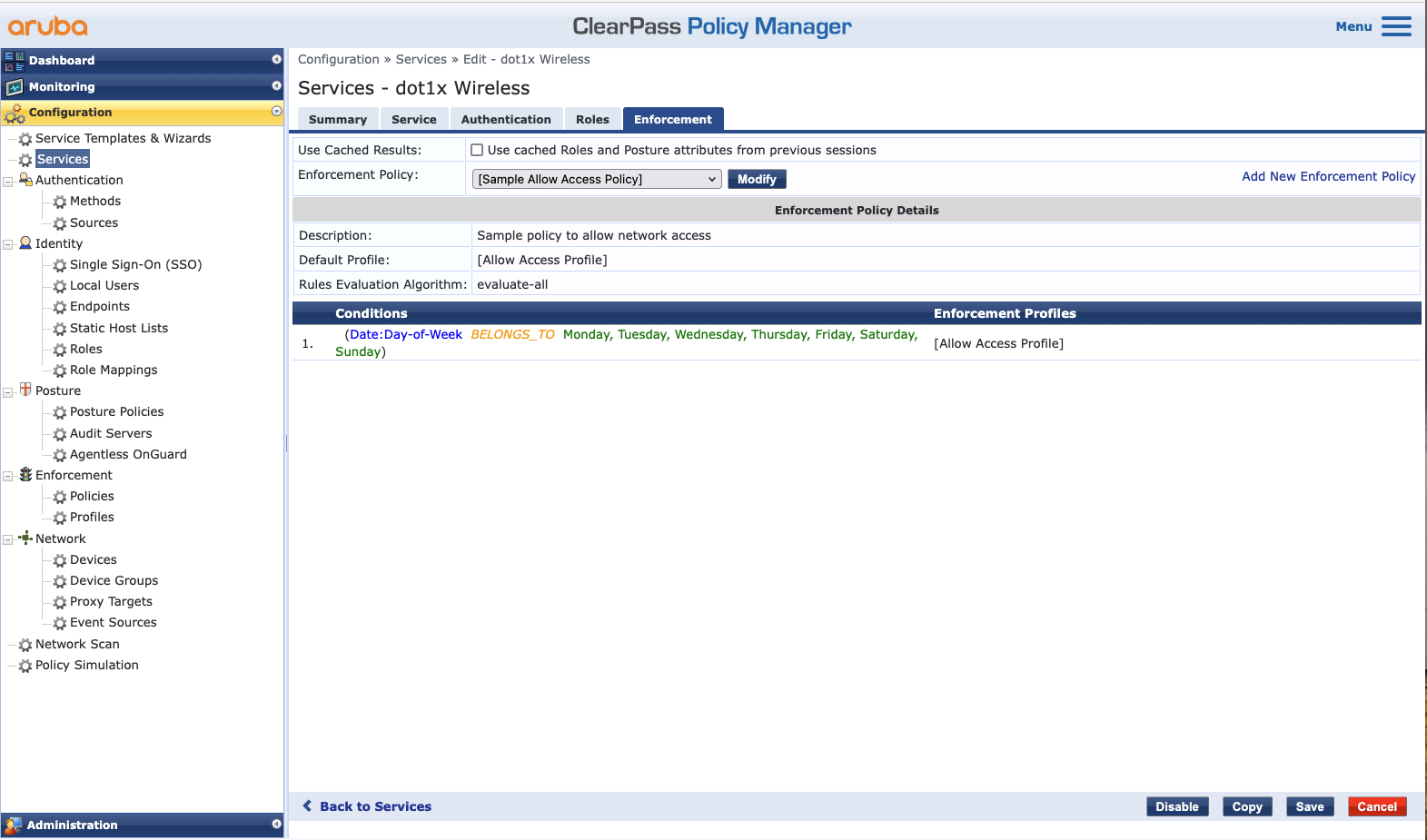Image resolution: width=1427 pixels, height=840 pixels.
Task: Expand the Administration panel arrow
Action: pos(277,824)
